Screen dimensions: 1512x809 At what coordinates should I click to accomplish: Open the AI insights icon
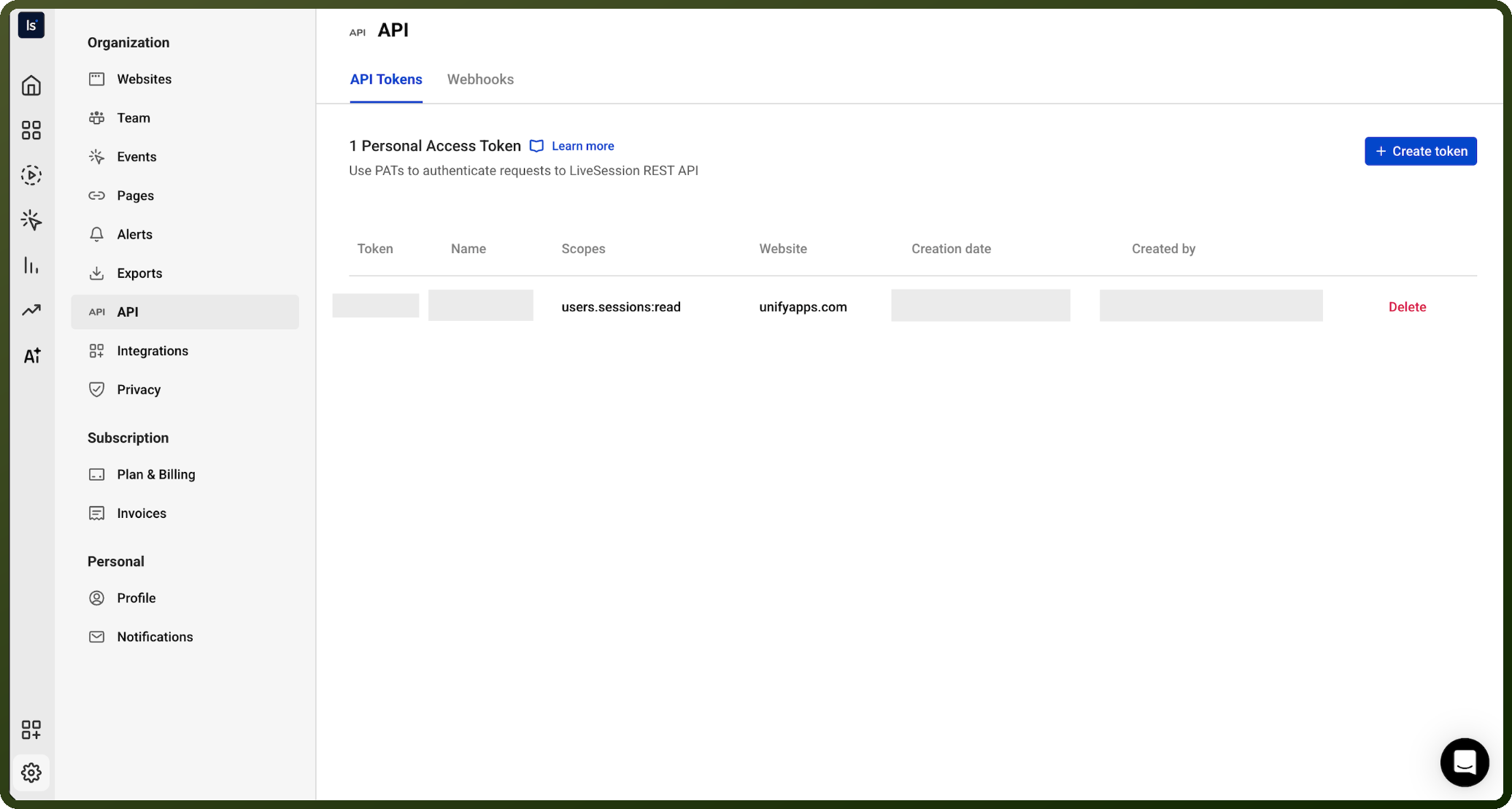click(31, 355)
